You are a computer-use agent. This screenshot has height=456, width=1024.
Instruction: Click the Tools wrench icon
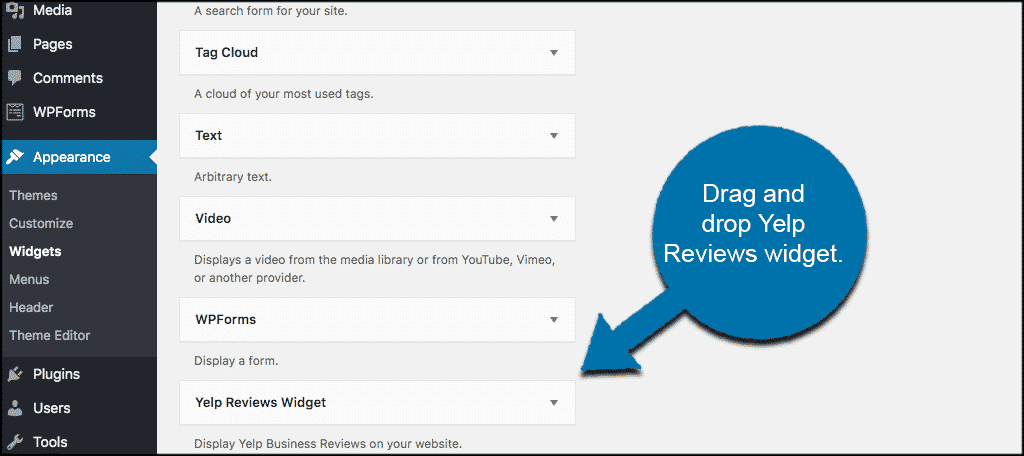[x=14, y=442]
